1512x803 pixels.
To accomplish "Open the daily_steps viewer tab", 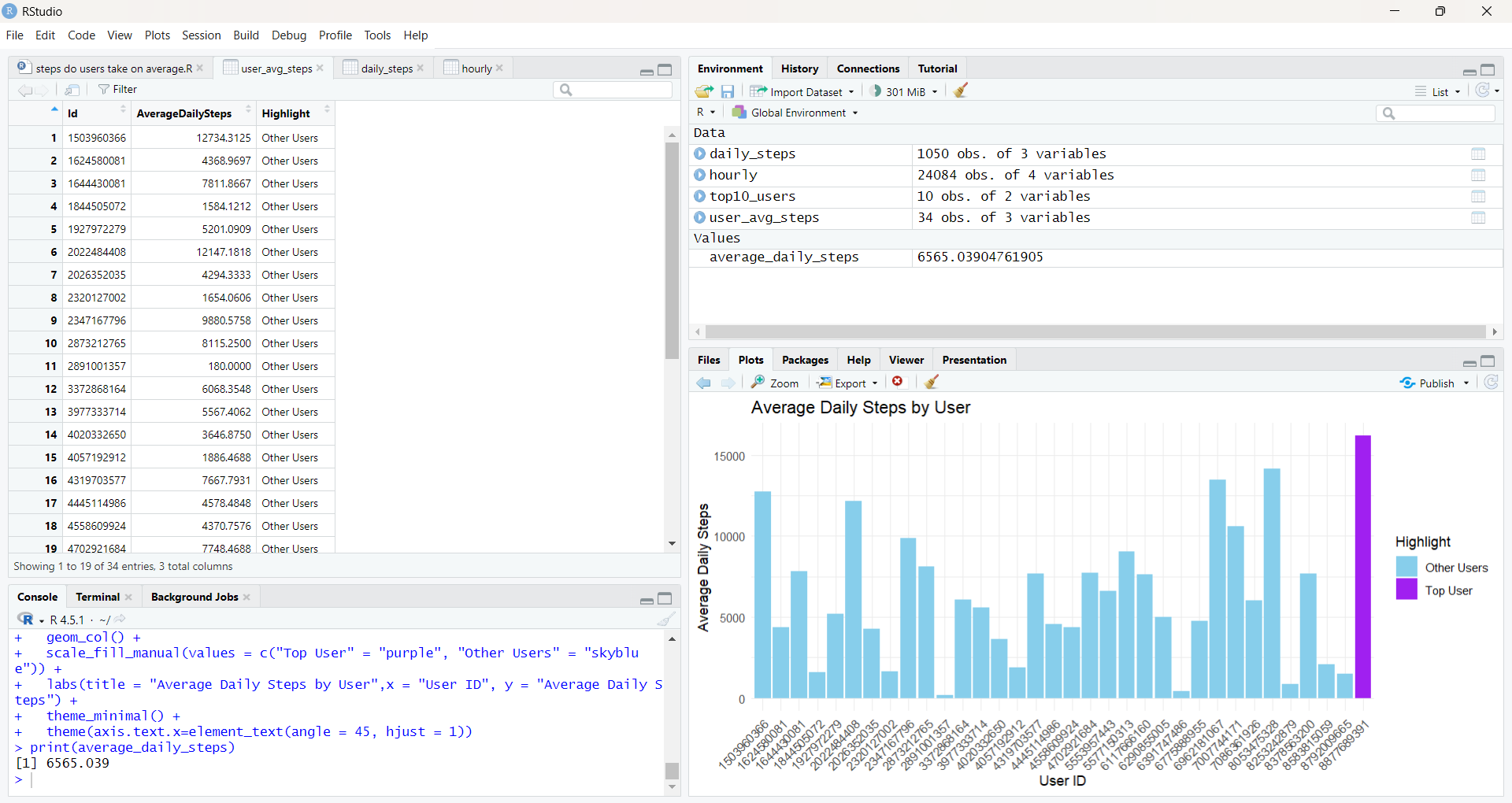I will [x=387, y=68].
